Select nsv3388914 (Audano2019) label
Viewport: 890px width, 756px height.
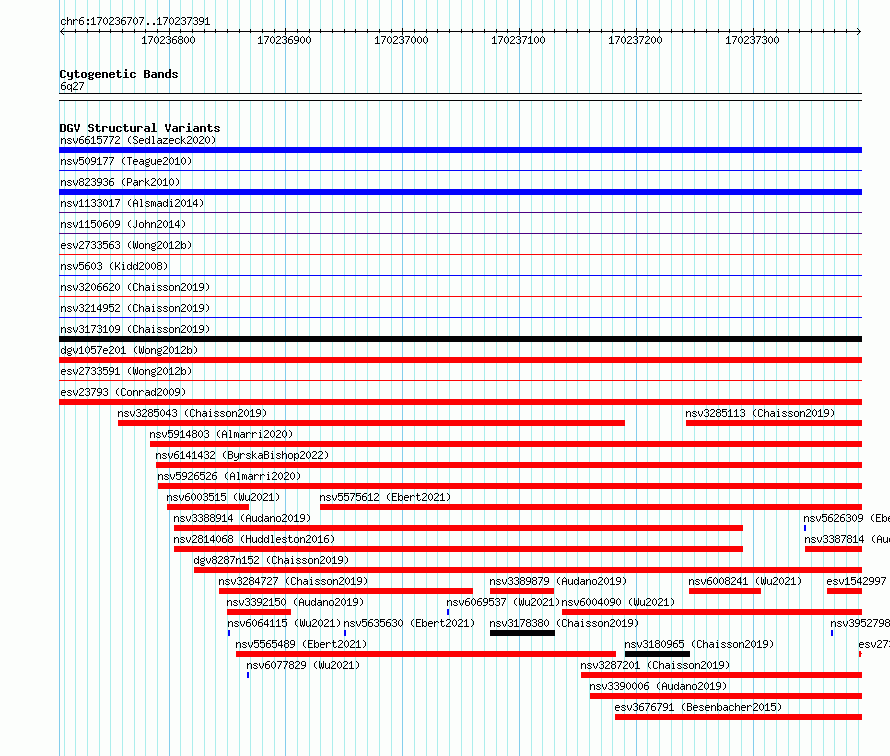(242, 518)
